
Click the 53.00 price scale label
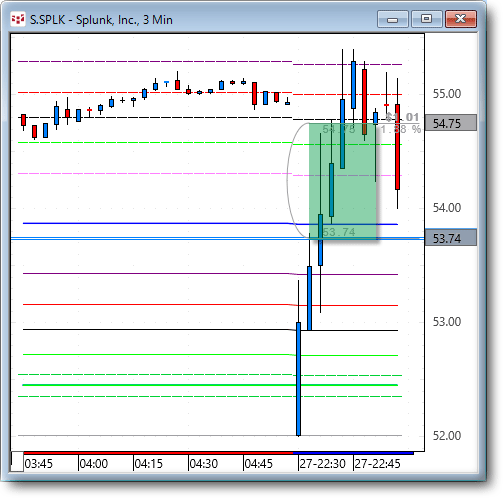coord(447,322)
